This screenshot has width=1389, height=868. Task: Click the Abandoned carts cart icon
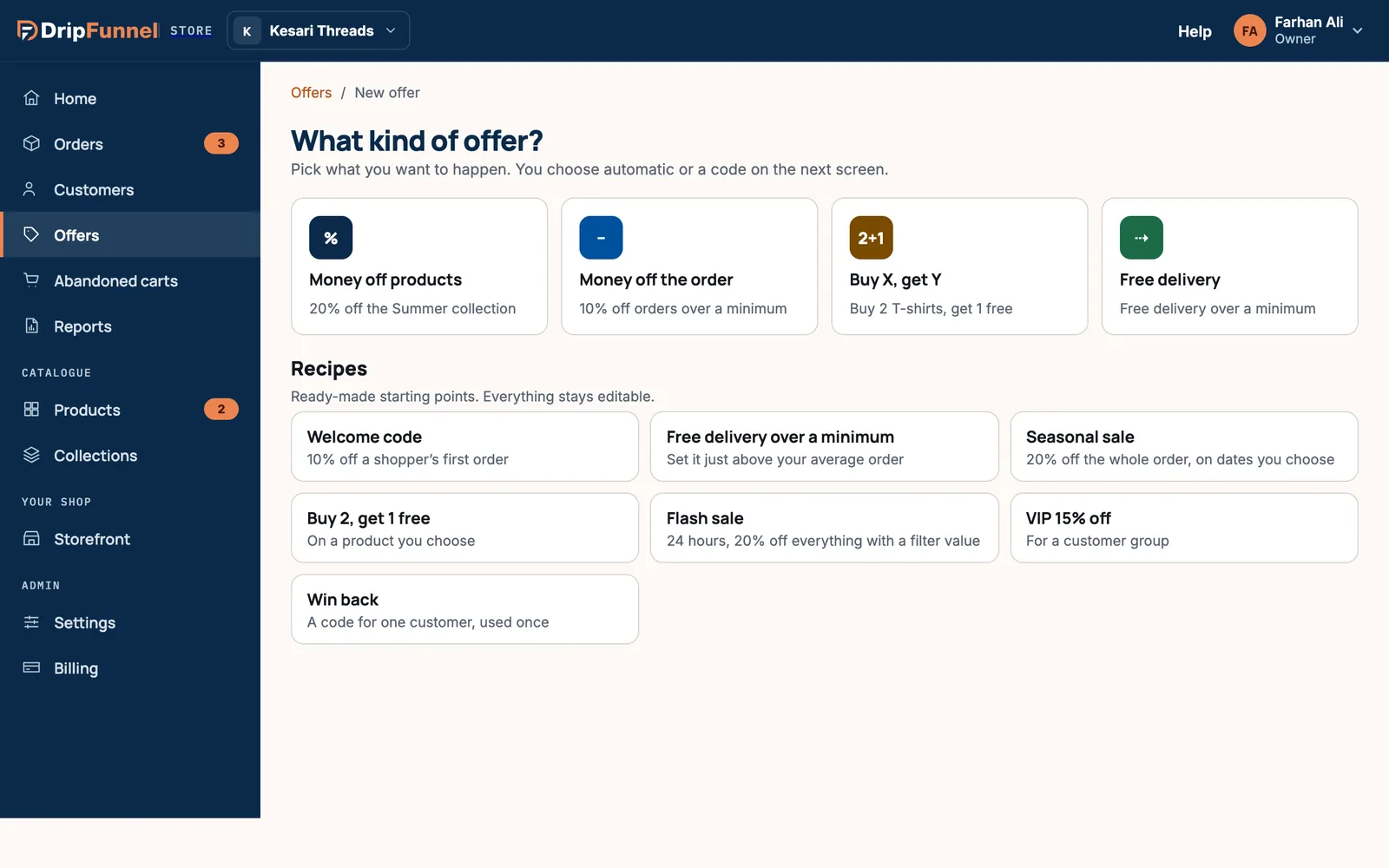click(31, 280)
